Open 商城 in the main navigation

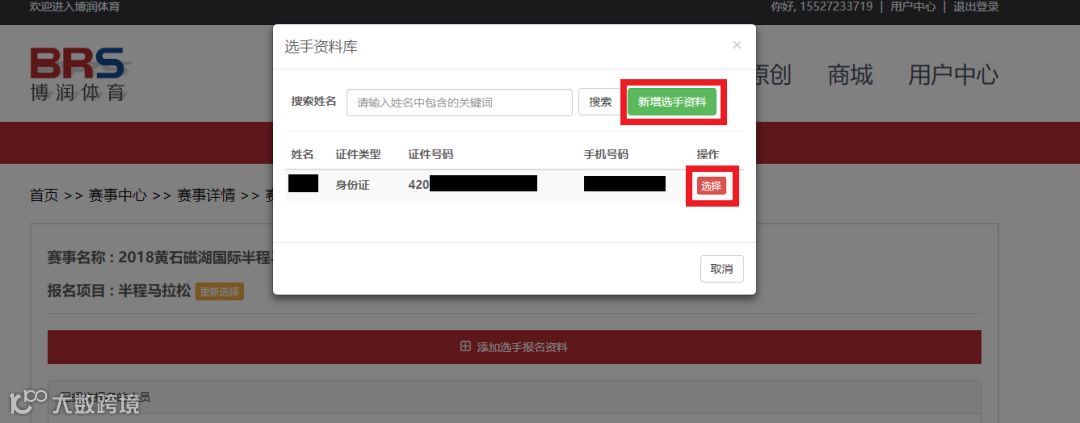point(850,74)
